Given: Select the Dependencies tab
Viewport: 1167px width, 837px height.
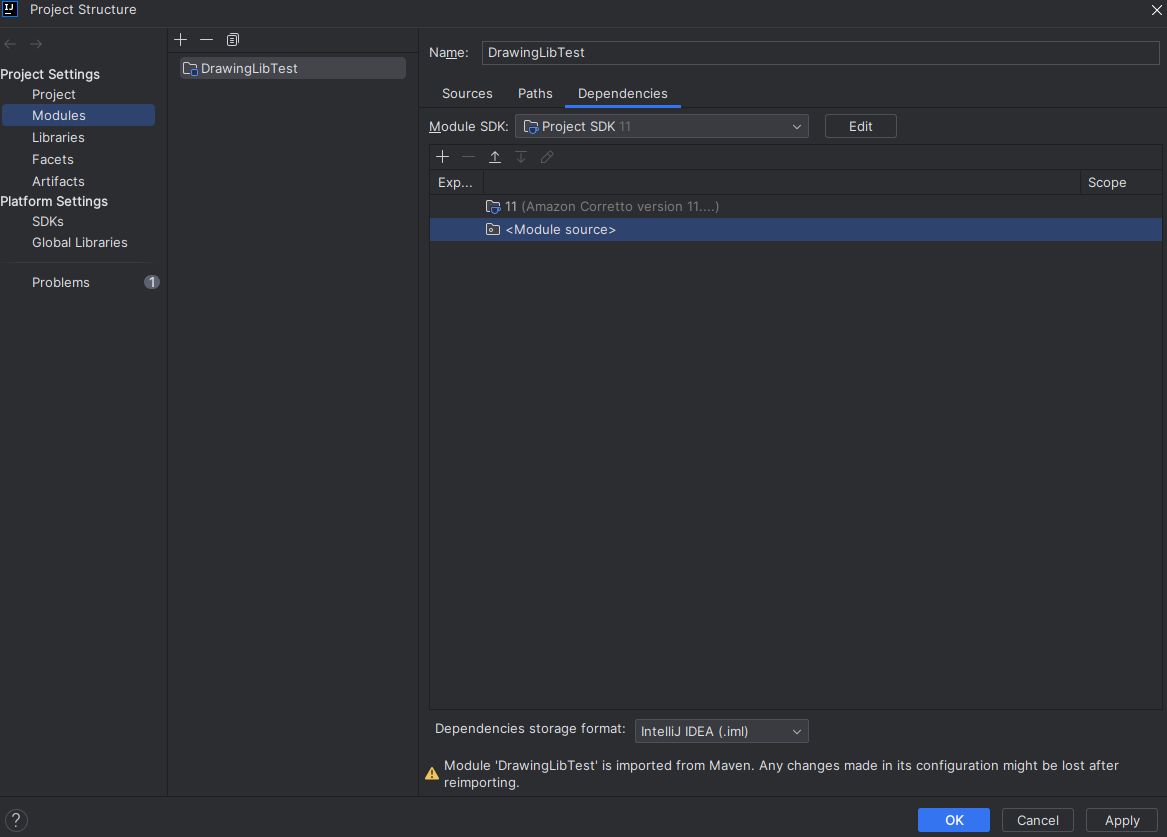Looking at the screenshot, I should coord(622,94).
